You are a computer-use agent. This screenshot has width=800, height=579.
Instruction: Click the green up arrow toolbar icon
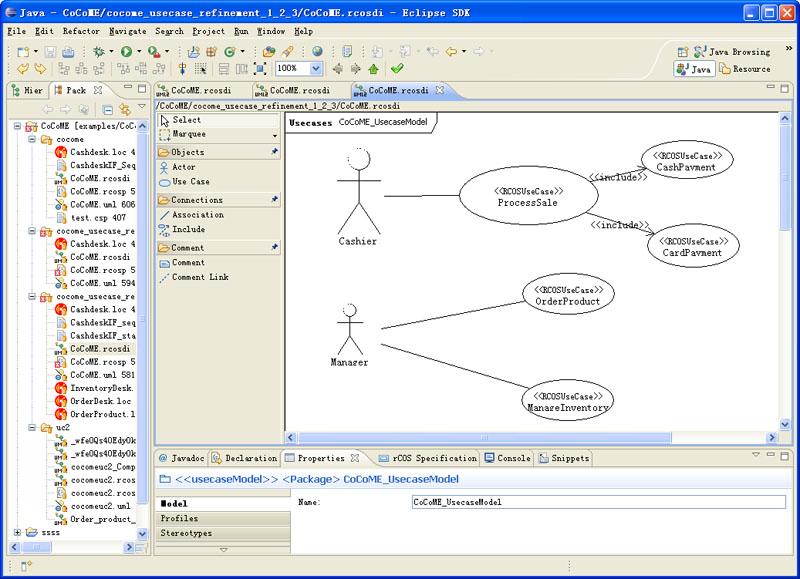(373, 69)
